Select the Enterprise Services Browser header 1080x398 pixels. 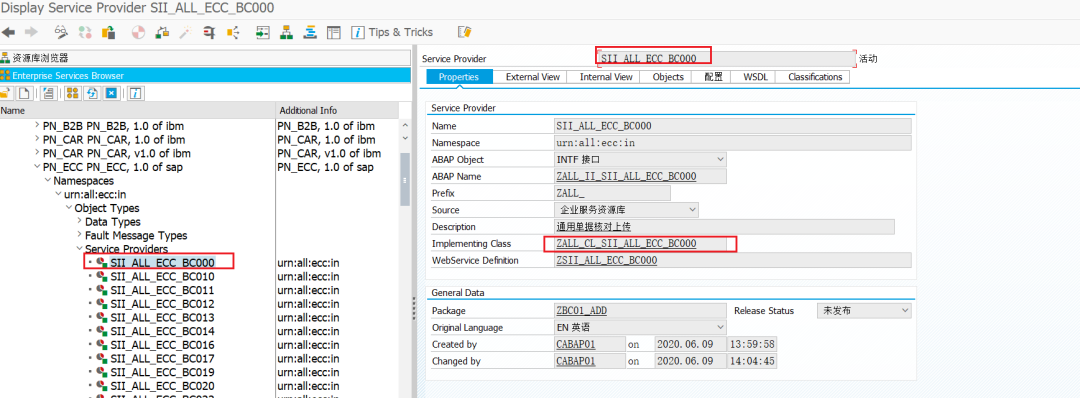click(205, 76)
